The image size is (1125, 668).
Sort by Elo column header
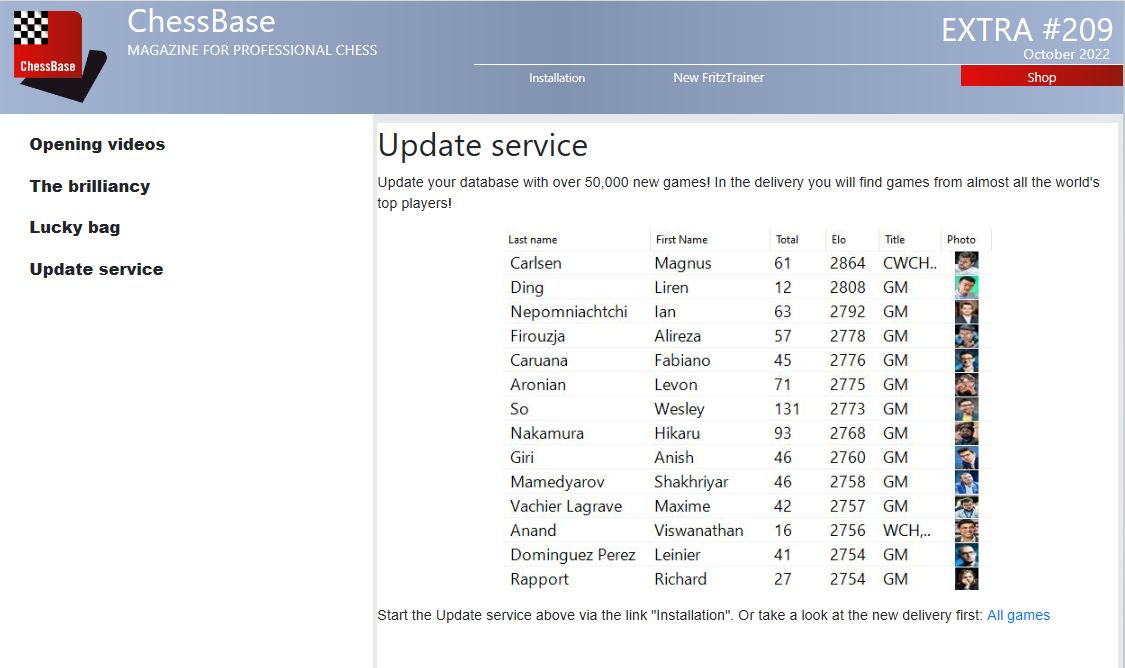pos(839,240)
